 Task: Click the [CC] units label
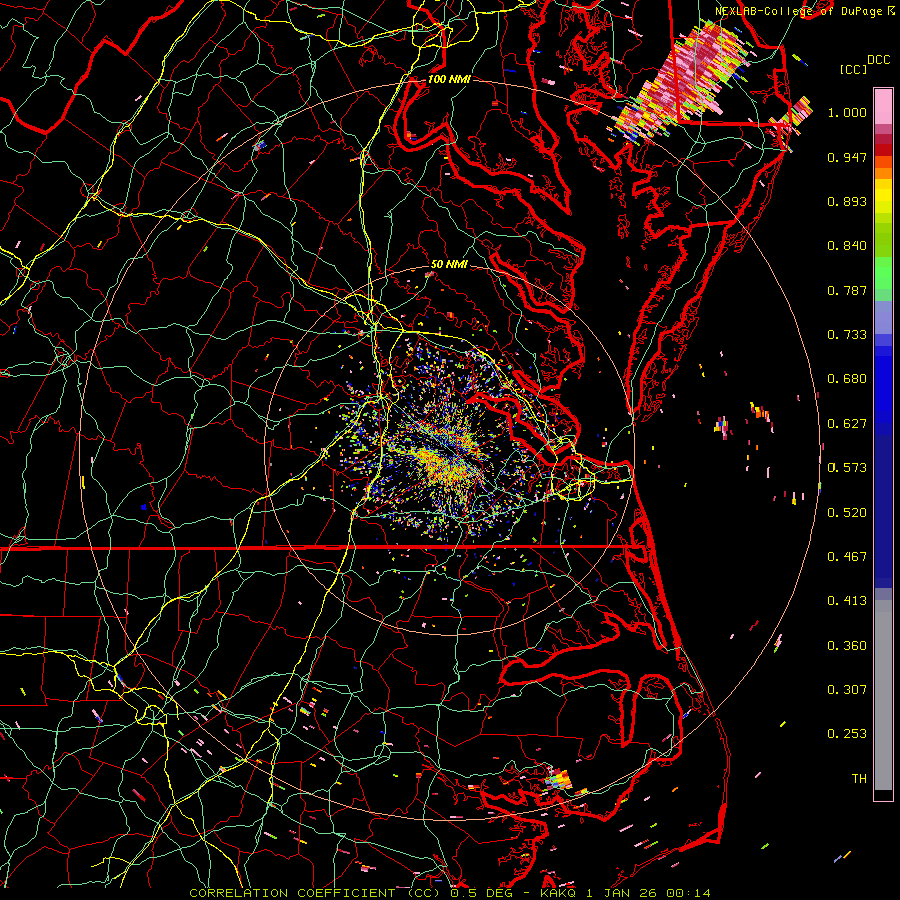(x=853, y=69)
